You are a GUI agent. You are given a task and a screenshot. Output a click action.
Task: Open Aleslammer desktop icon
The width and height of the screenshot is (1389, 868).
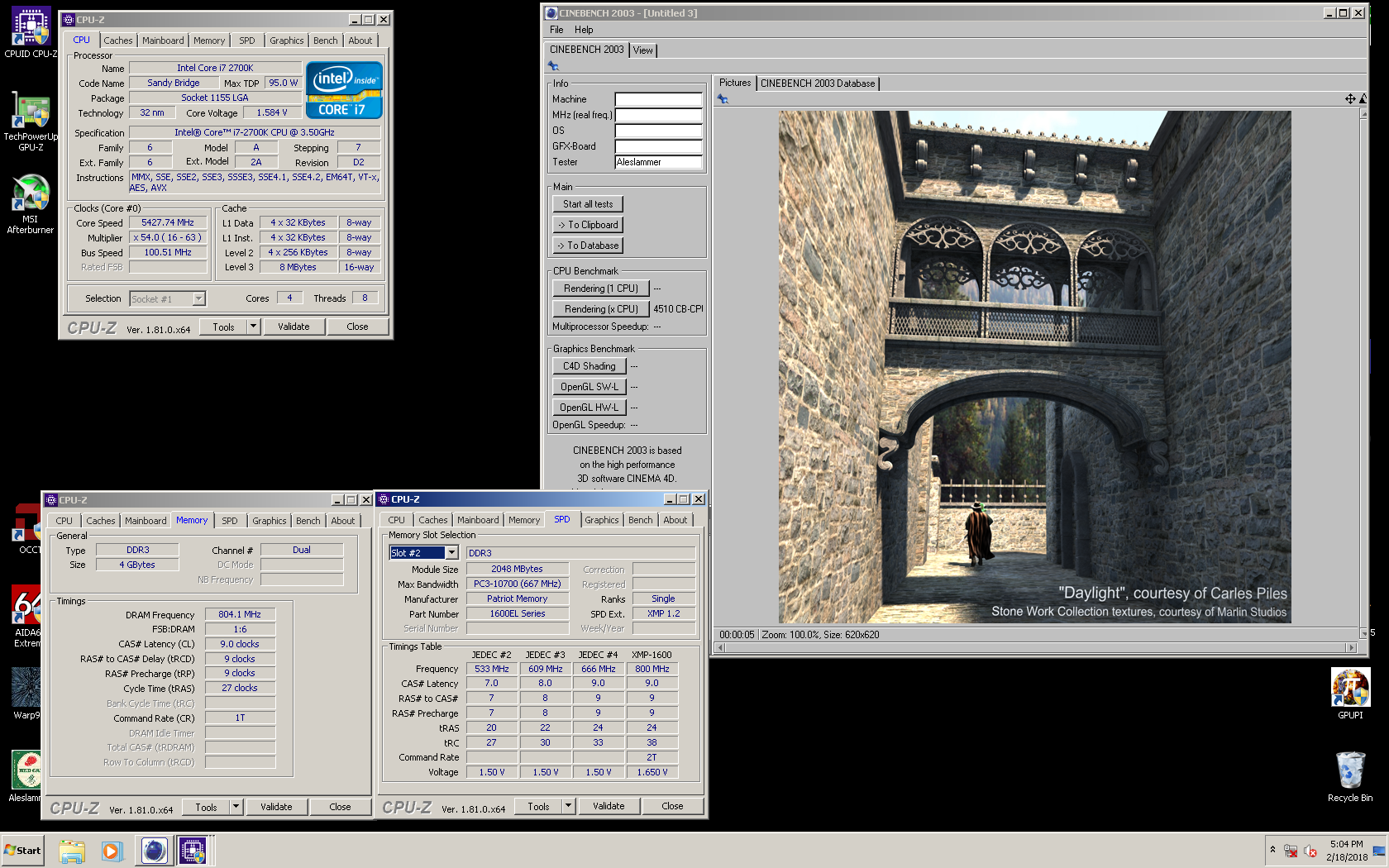coord(25,777)
